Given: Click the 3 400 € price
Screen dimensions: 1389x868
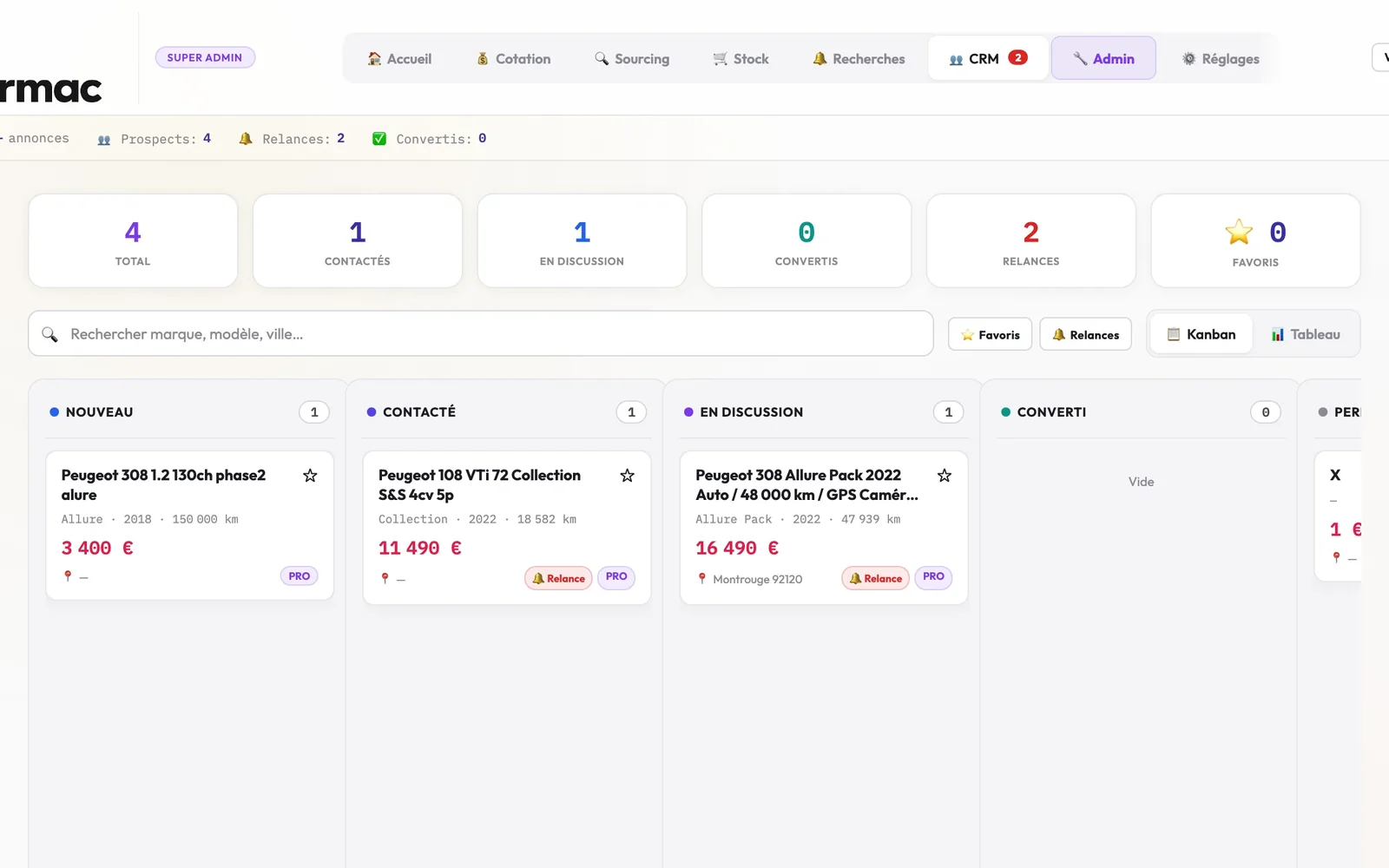Looking at the screenshot, I should [97, 548].
